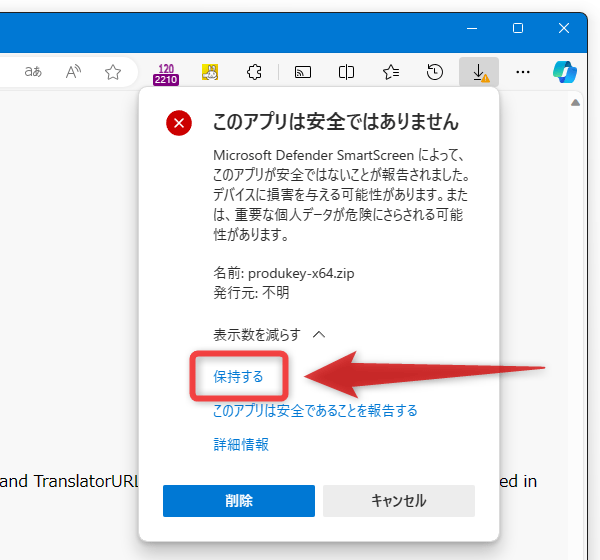Image resolution: width=600 pixels, height=560 pixels.
Task: Minimize the Edge browser window
Action: [x=472, y=28]
